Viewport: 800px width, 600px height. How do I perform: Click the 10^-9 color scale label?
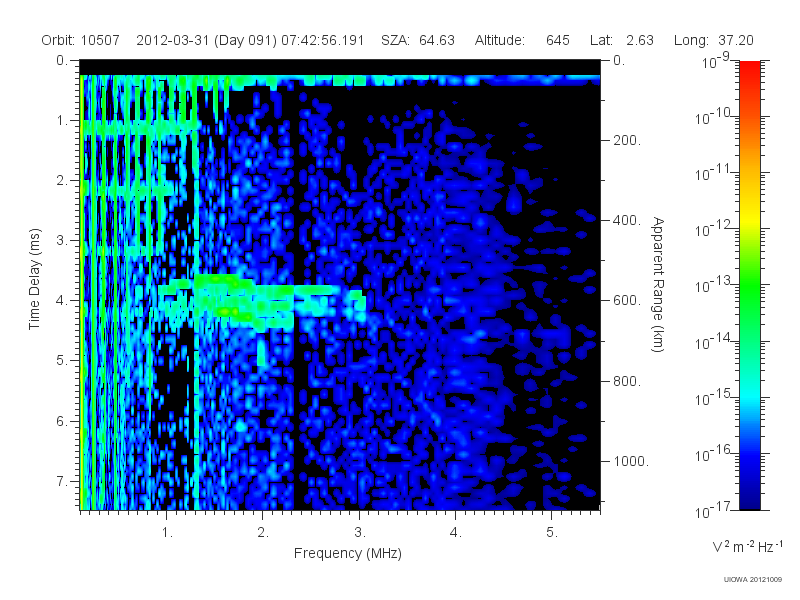[x=717, y=61]
